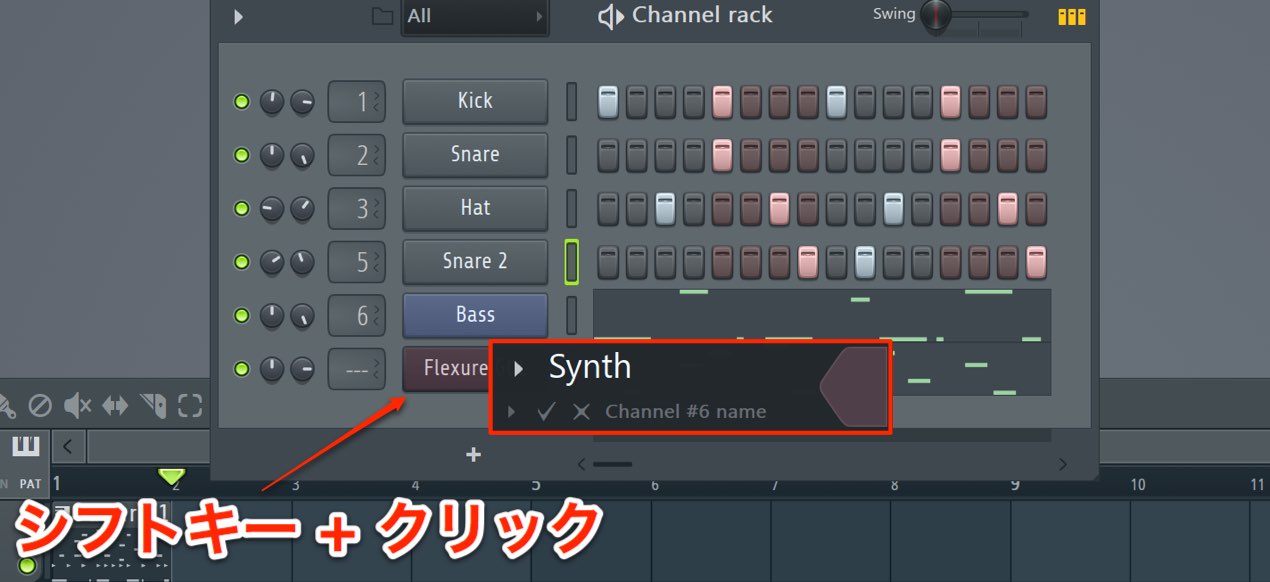The width and height of the screenshot is (1270, 582).
Task: Adjust the Swing knob
Action: click(937, 14)
